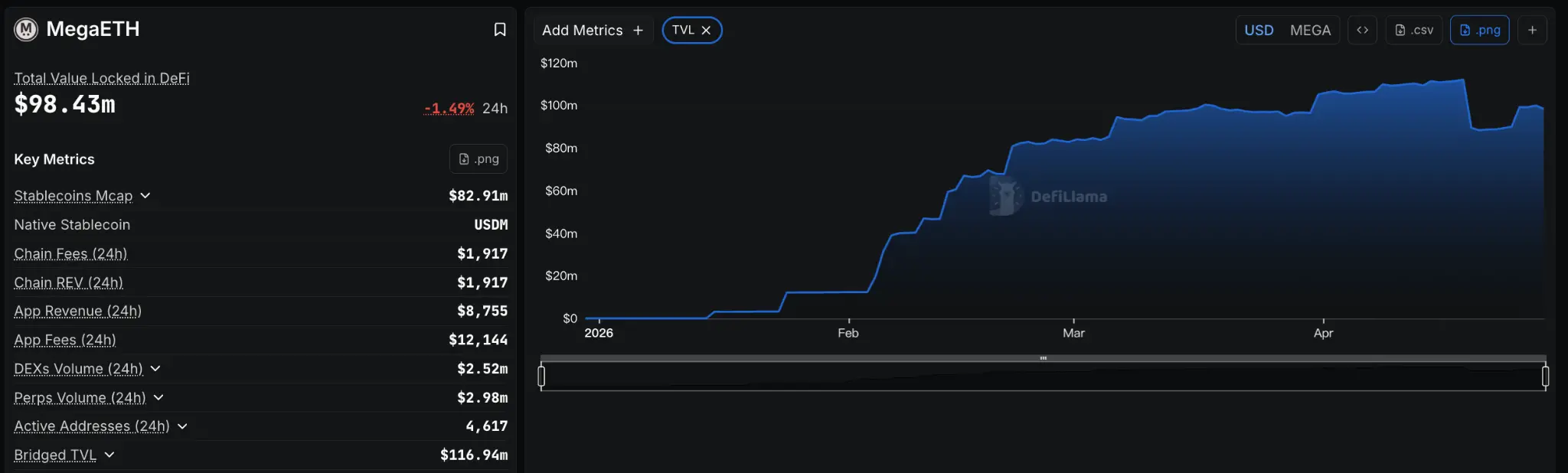Expand the Perps Volume (24h) row

click(158, 398)
